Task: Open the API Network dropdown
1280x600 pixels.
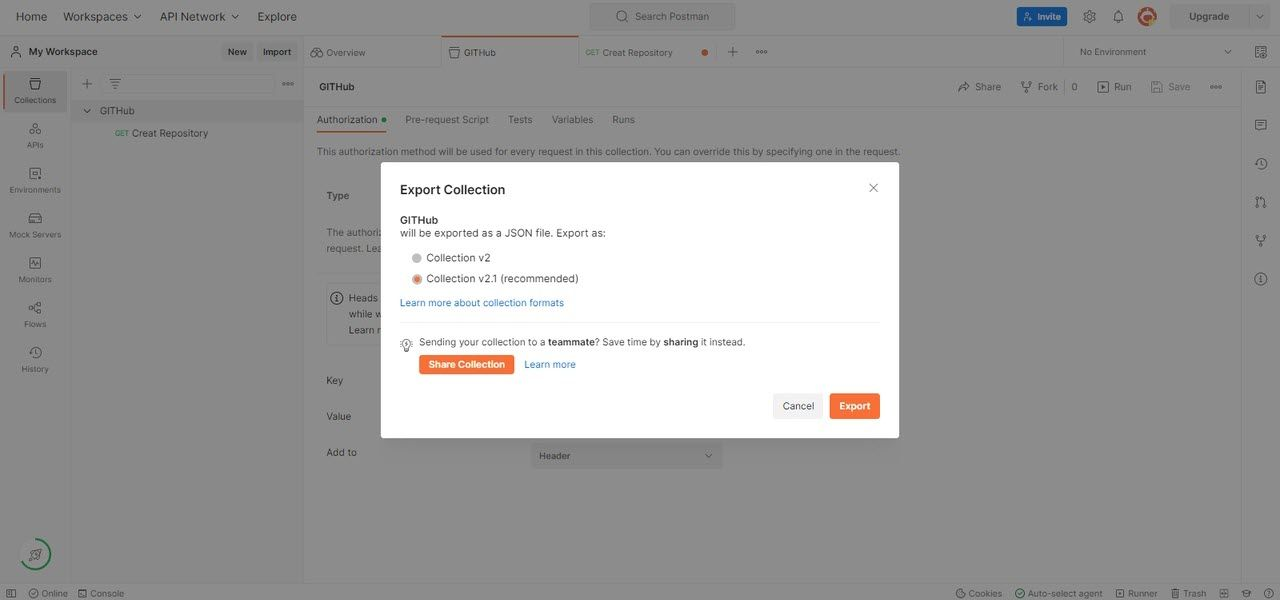Action: (199, 16)
